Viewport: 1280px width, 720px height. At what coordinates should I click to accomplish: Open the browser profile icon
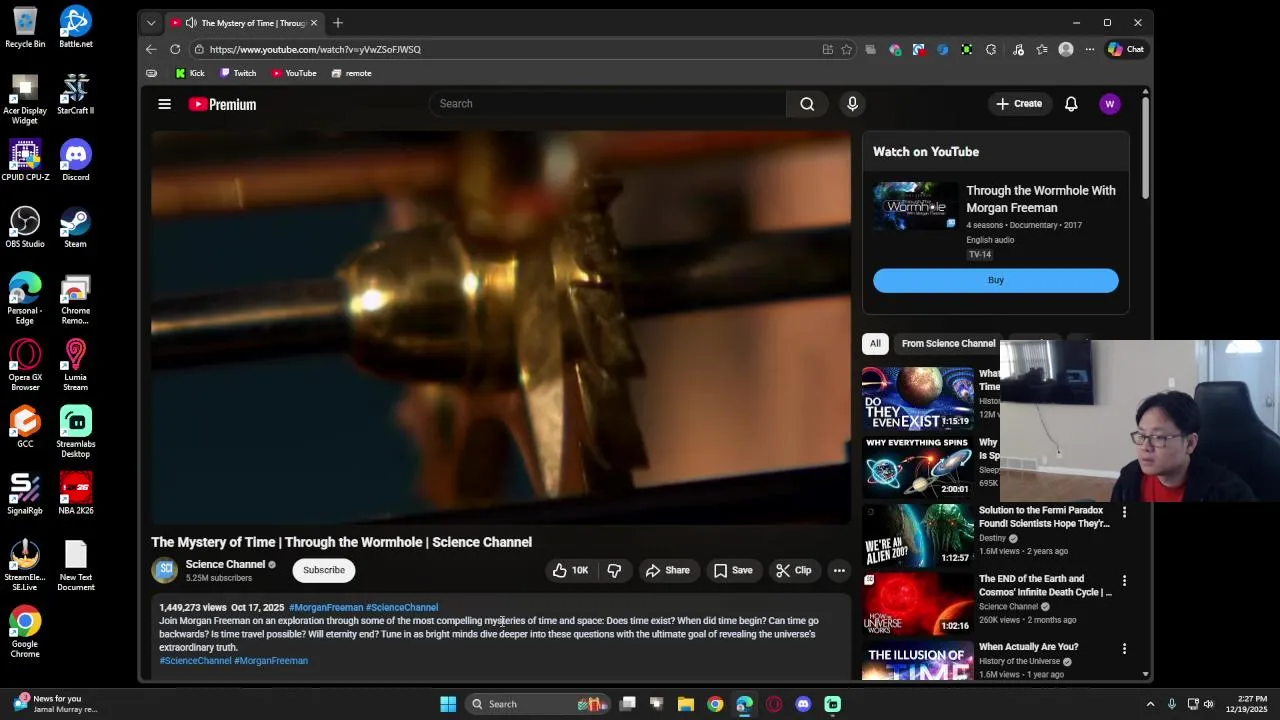(x=1066, y=49)
